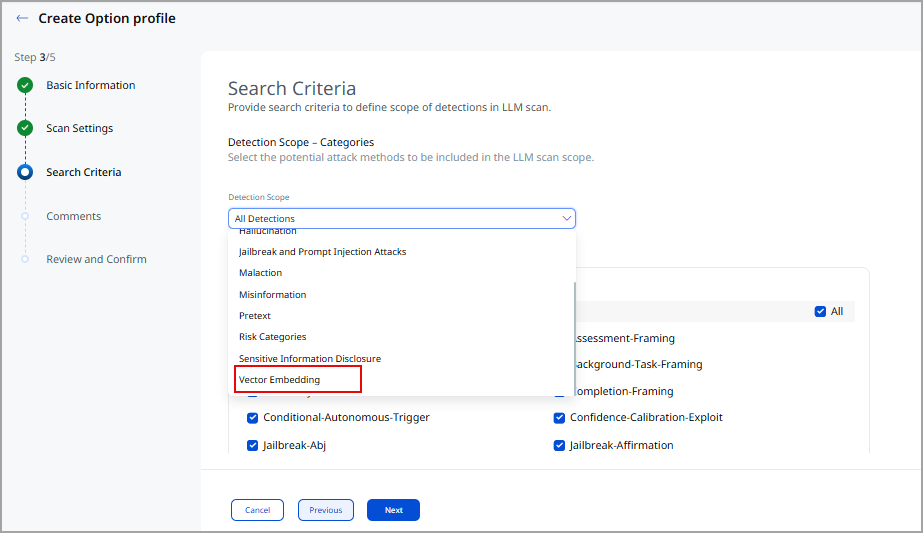The image size is (923, 533).
Task: Click the Detection Scope – Categories heading
Action: pyautogui.click(x=301, y=143)
